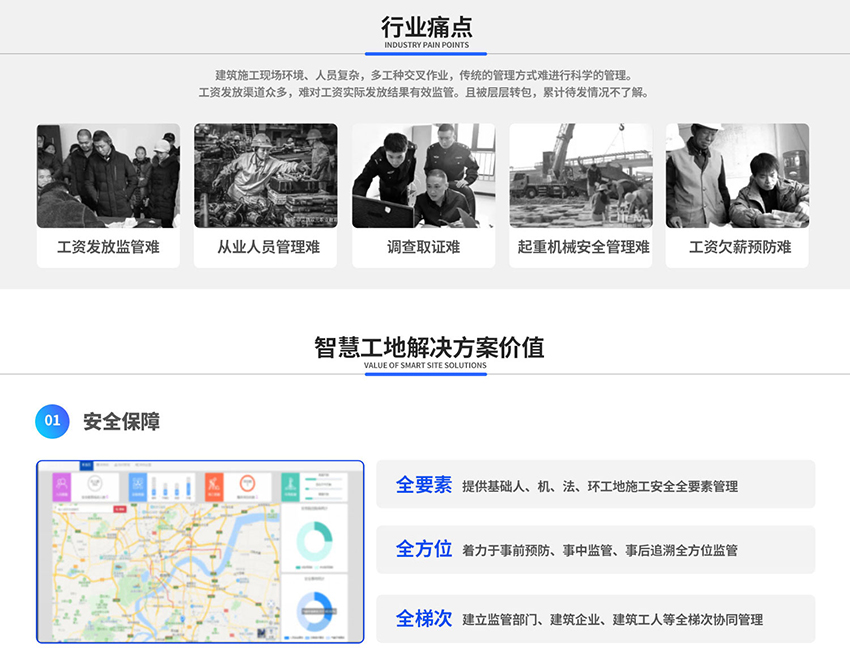The height and width of the screenshot is (668, 850).
Task: Click the 安全保障 section title
Action: 121,421
